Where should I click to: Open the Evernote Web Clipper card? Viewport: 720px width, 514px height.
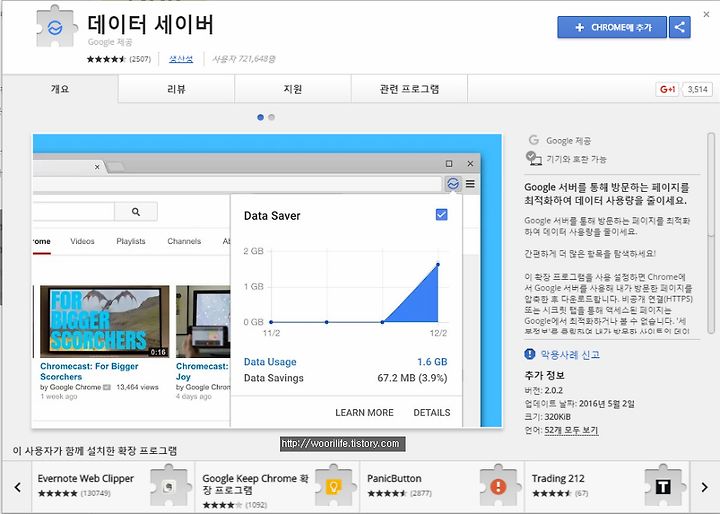click(x=113, y=486)
